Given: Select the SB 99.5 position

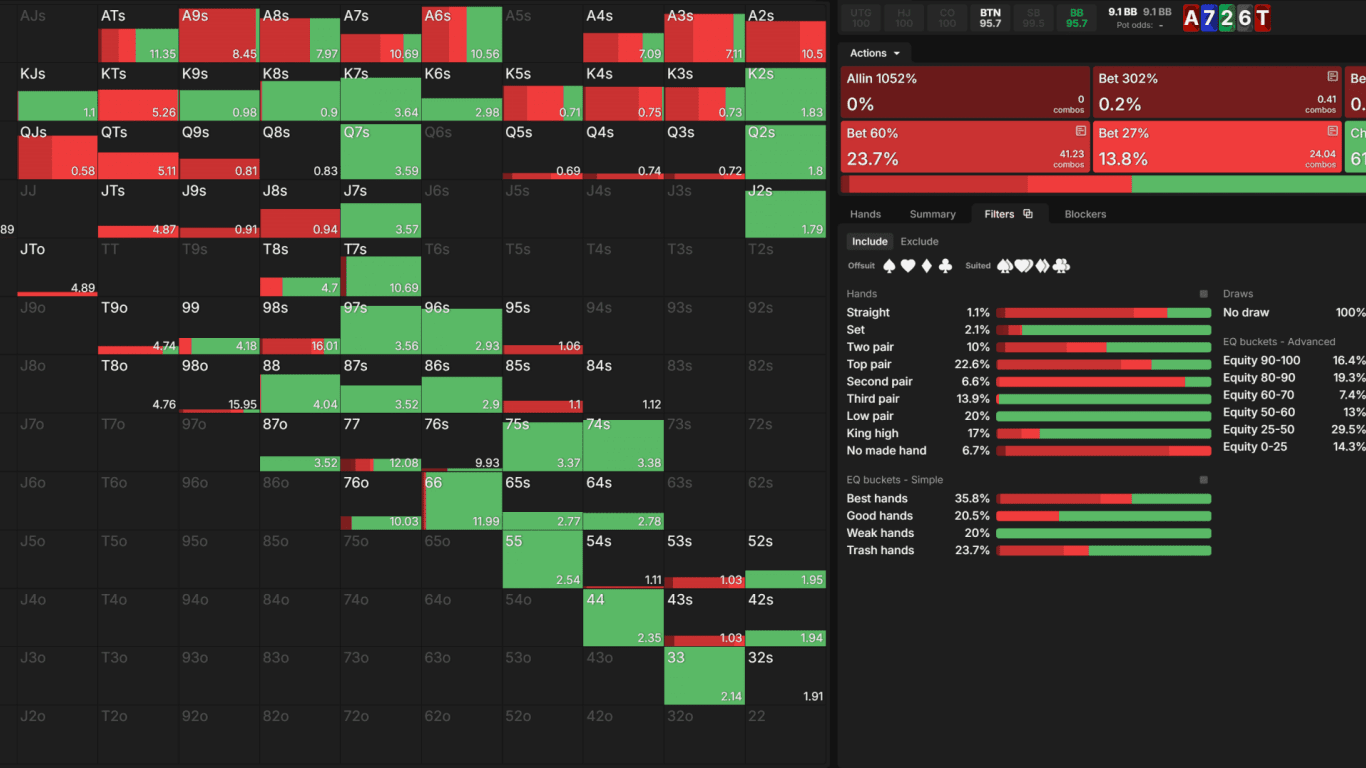Looking at the screenshot, I should pyautogui.click(x=1034, y=18).
